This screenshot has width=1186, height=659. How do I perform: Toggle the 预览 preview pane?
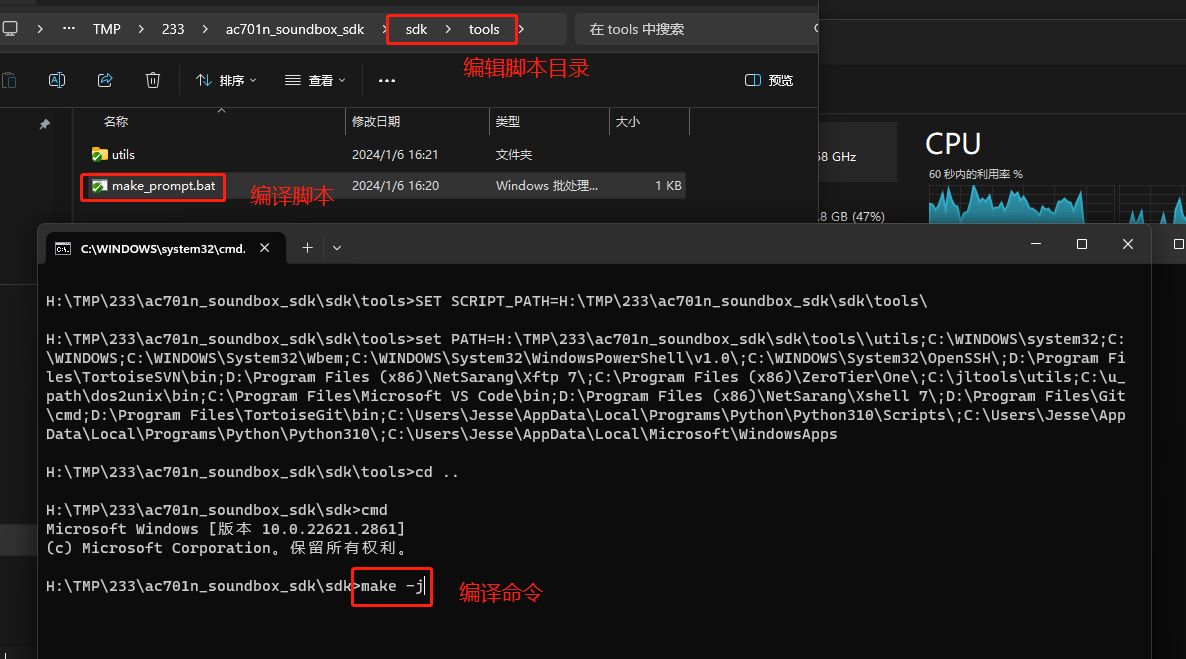pyautogui.click(x=769, y=80)
